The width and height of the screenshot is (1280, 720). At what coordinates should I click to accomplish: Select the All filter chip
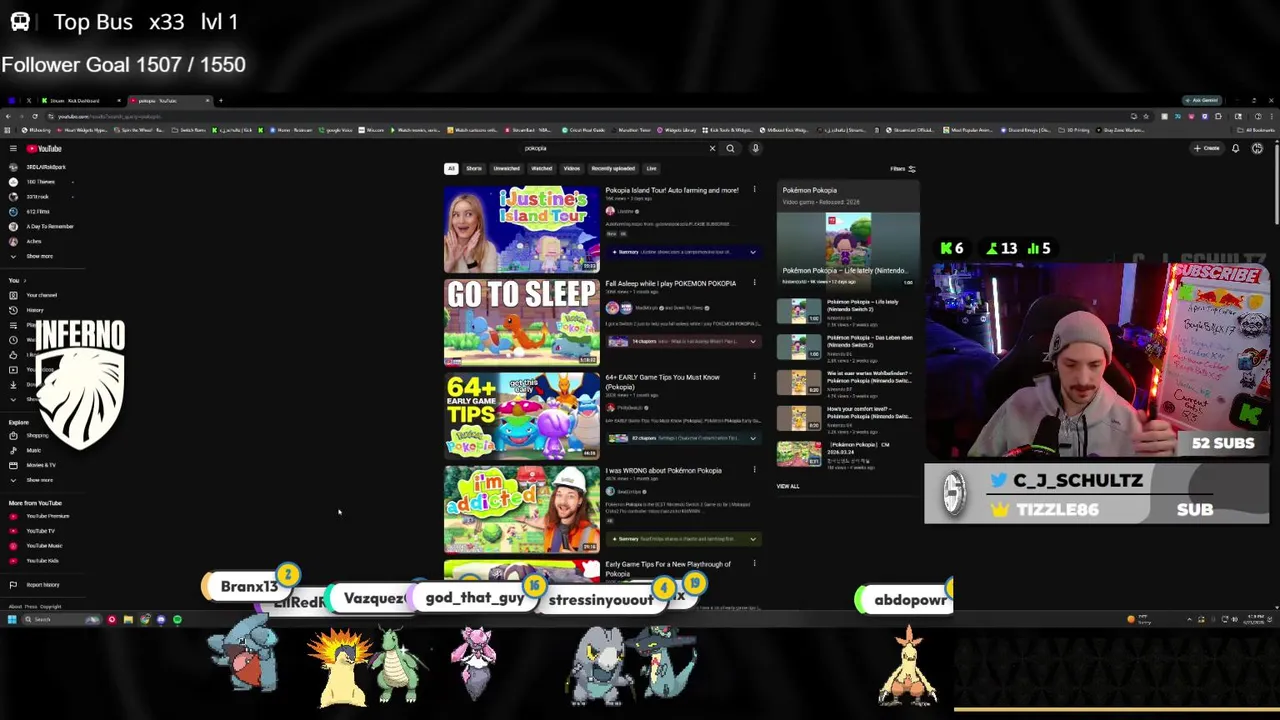[x=451, y=169]
